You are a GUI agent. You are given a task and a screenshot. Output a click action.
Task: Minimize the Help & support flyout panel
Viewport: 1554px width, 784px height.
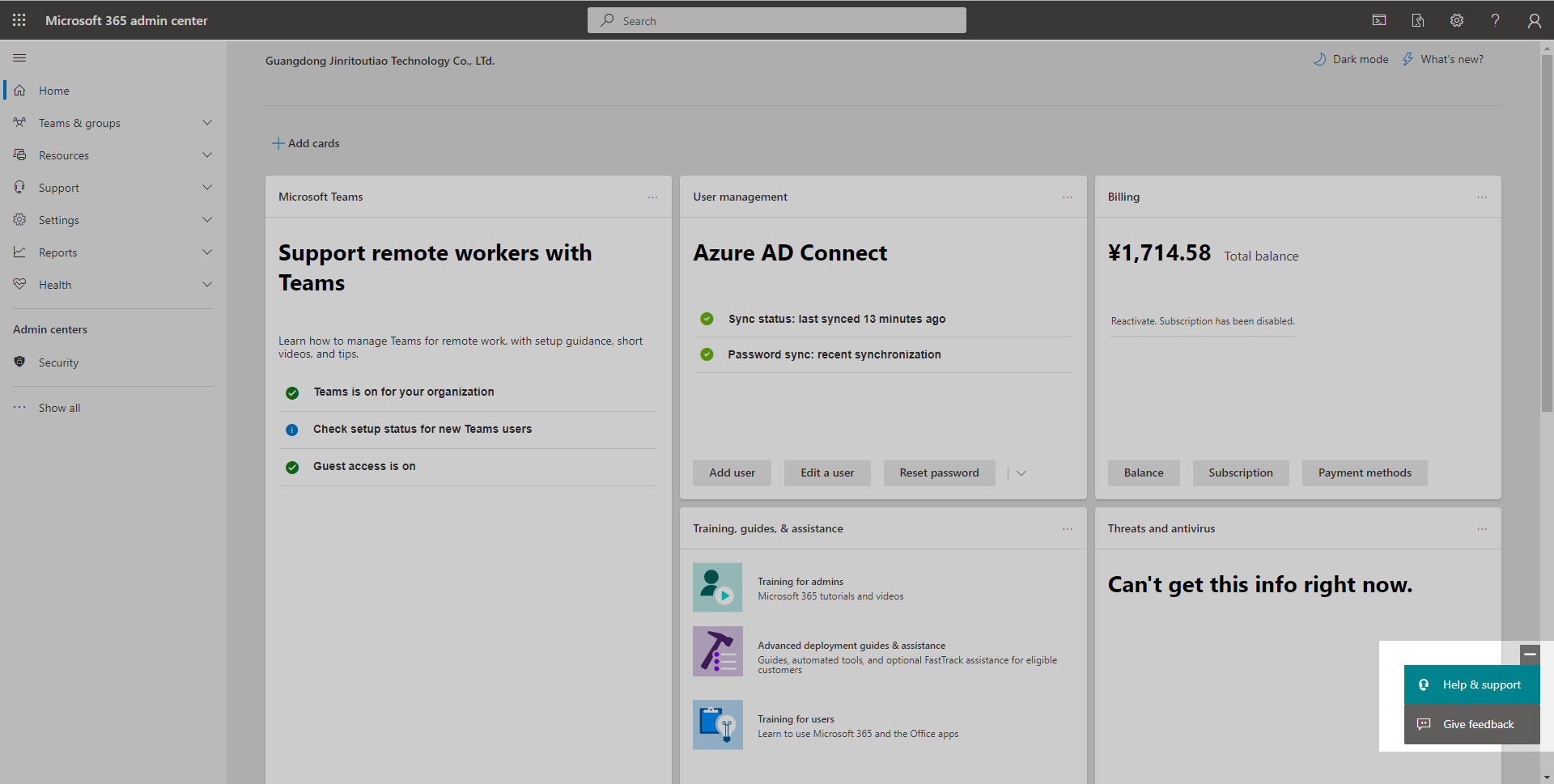tap(1529, 654)
